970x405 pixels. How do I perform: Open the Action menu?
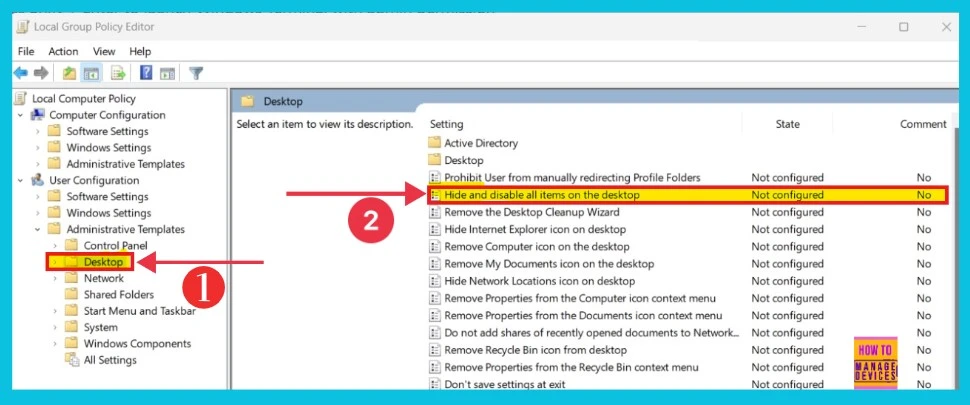(63, 51)
